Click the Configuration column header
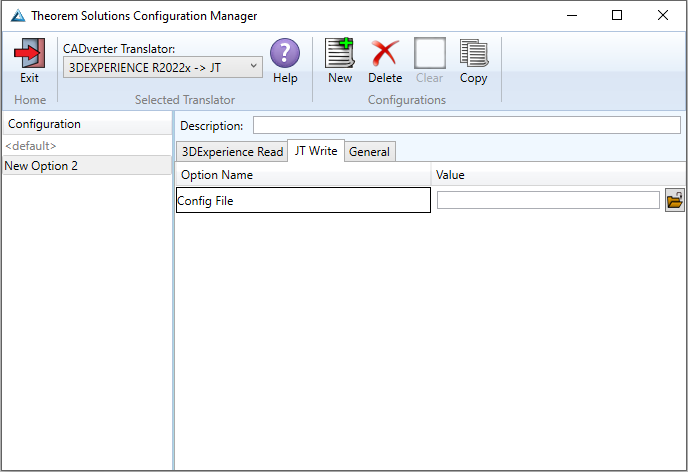Viewport: 688px width, 472px height. pyautogui.click(x=87, y=124)
